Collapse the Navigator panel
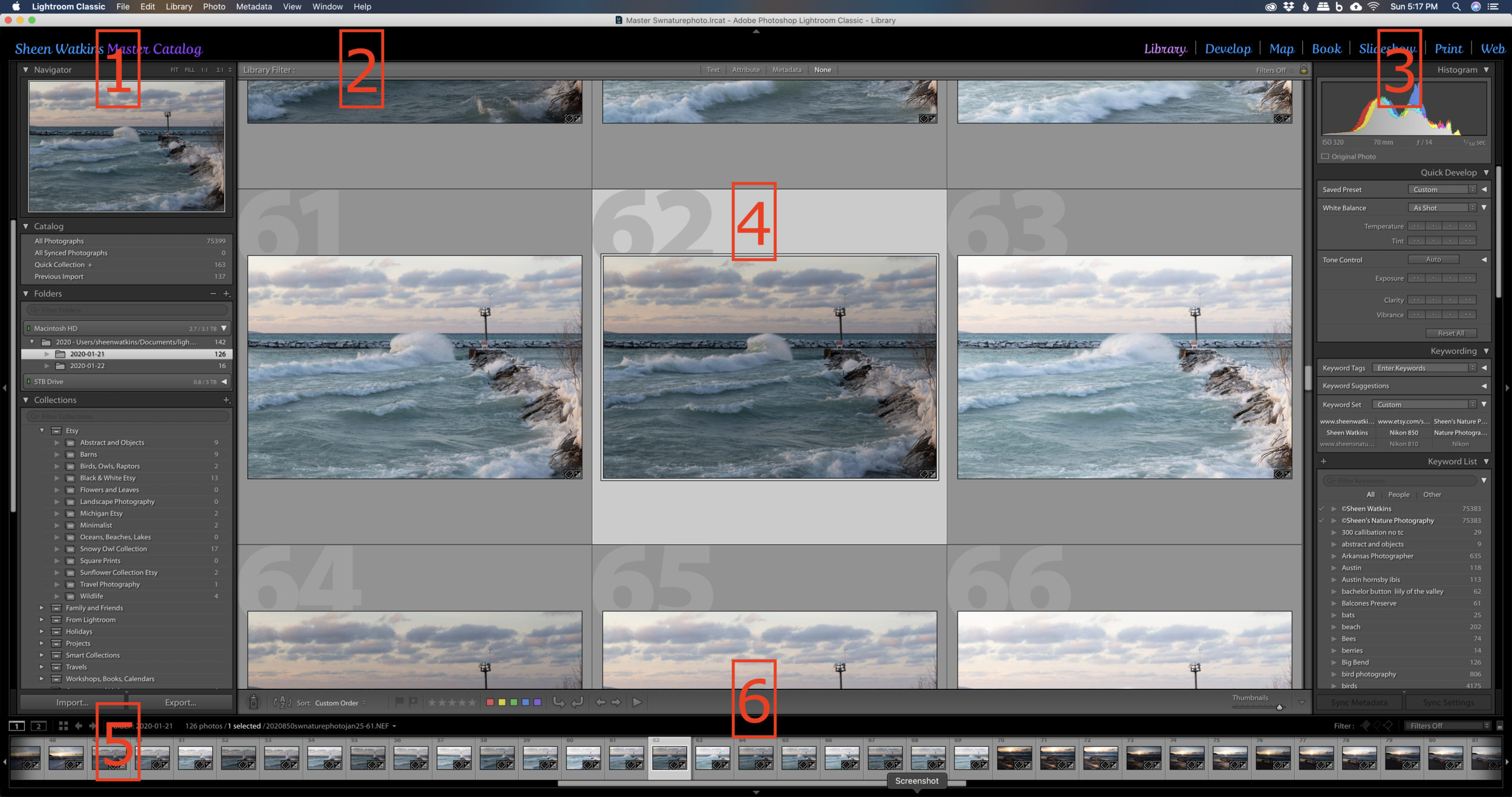This screenshot has height=797, width=1512. 26,70
